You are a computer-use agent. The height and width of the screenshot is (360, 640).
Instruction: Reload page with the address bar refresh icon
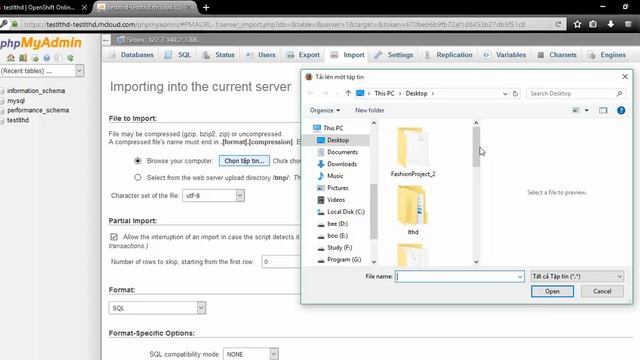point(558,24)
